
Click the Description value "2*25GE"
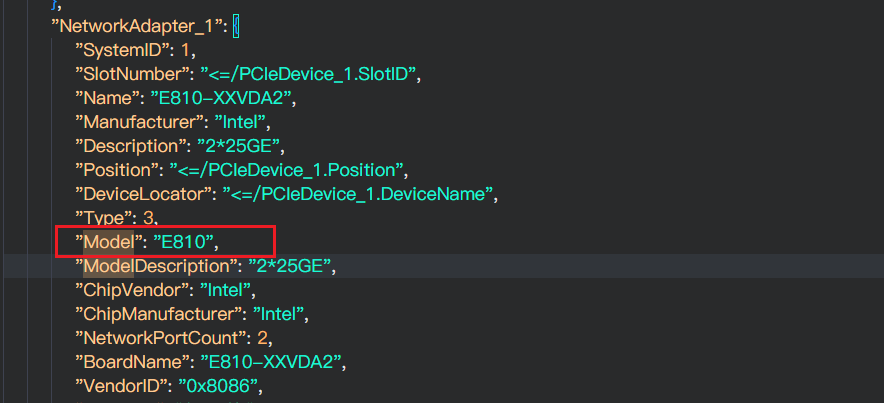tap(239, 145)
